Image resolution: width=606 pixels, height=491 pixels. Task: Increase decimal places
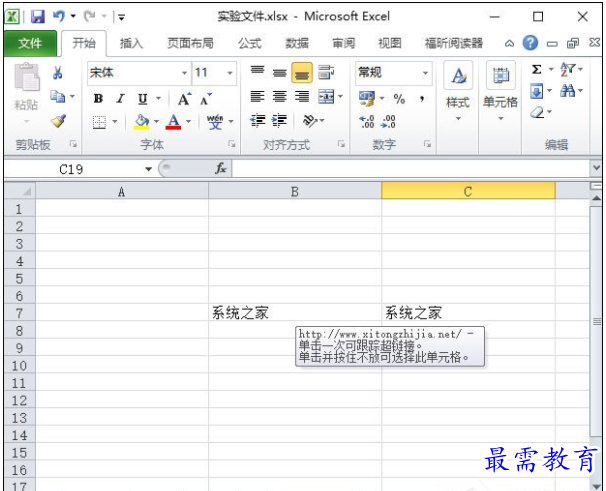point(366,122)
